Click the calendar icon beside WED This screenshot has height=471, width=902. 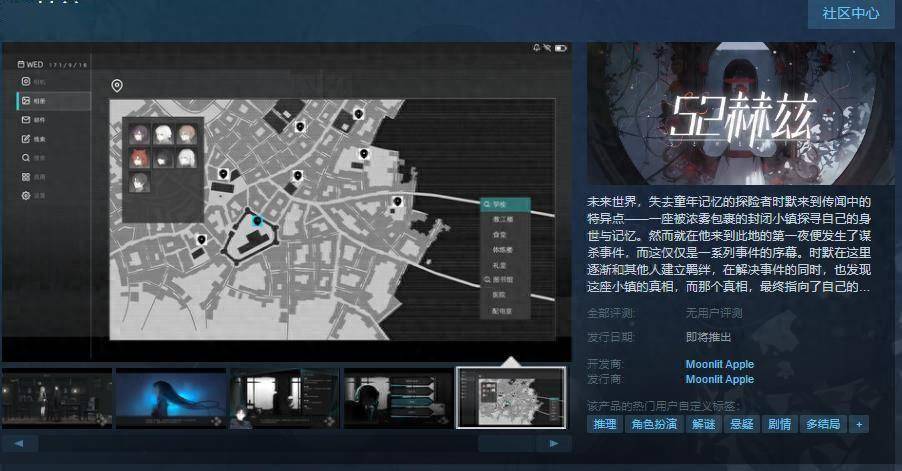pos(21,64)
